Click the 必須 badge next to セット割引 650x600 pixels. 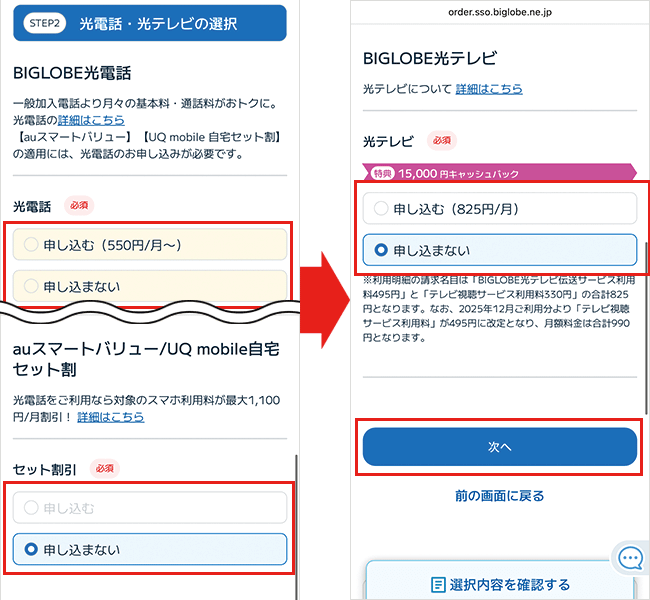click(x=104, y=468)
